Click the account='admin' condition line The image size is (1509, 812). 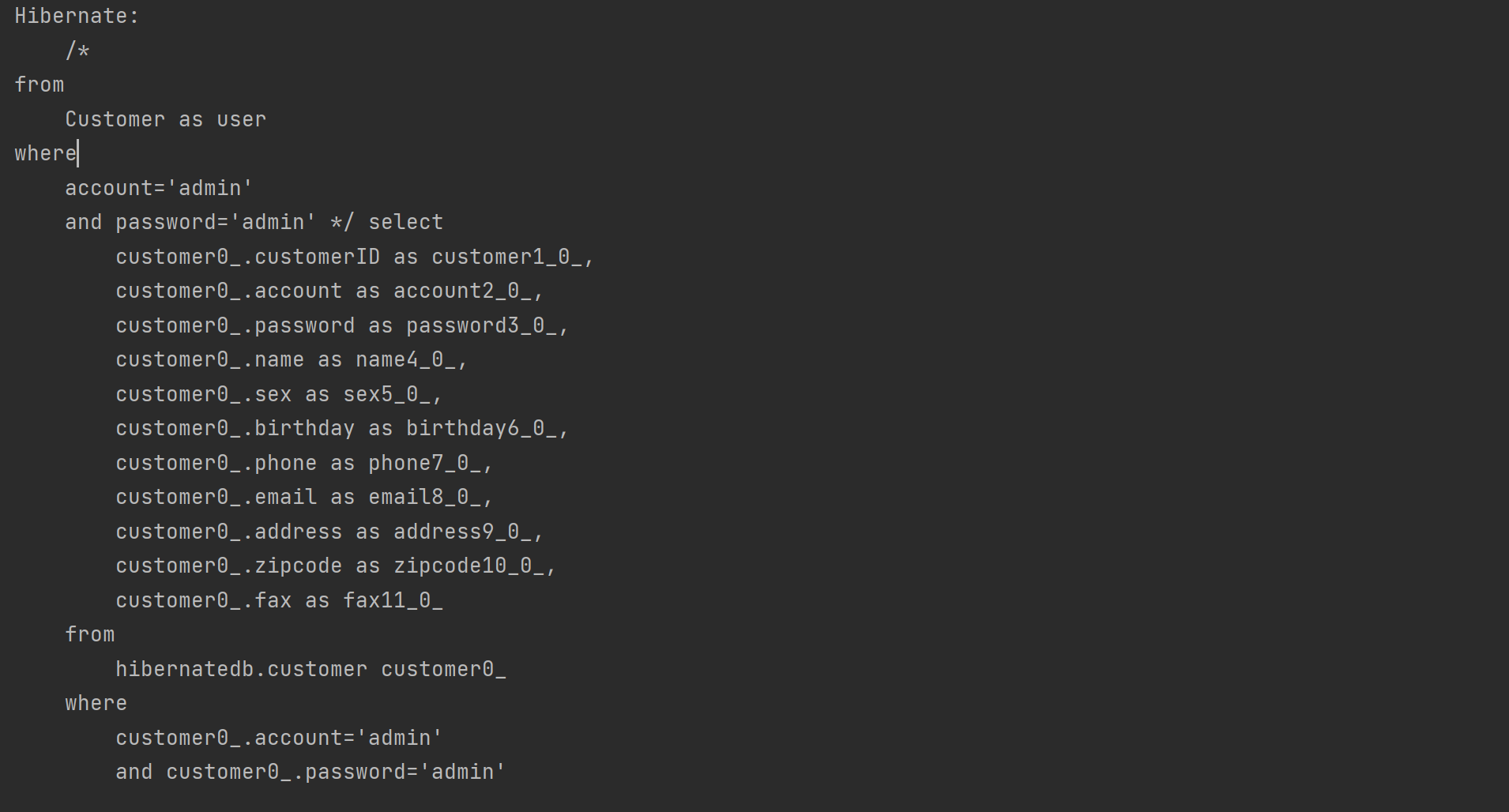tap(159, 188)
